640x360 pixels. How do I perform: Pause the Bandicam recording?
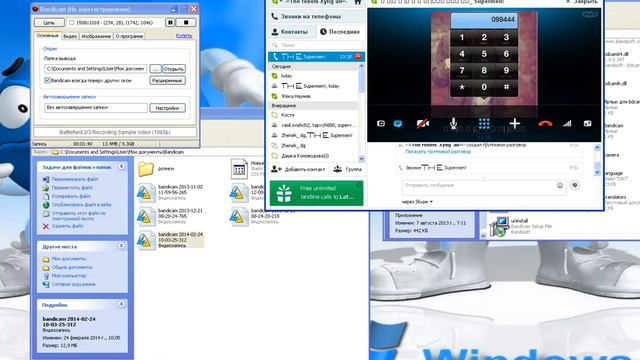coord(170,22)
